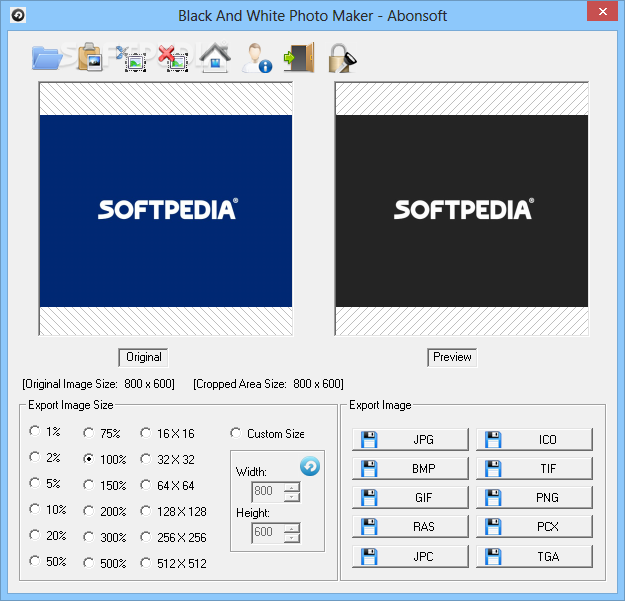Select the 500% export size
The height and width of the screenshot is (601, 625).
pos(105,564)
